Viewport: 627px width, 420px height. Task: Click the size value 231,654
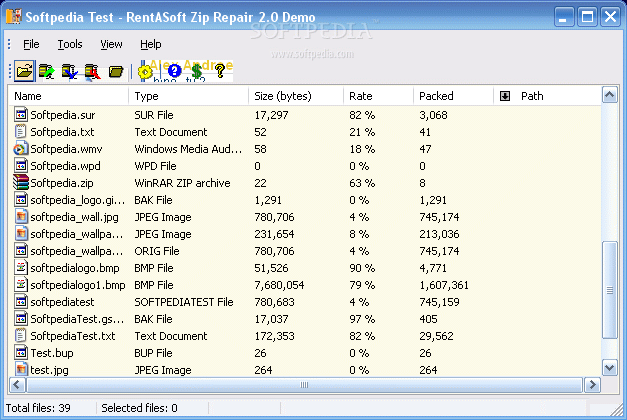pyautogui.click(x=274, y=234)
